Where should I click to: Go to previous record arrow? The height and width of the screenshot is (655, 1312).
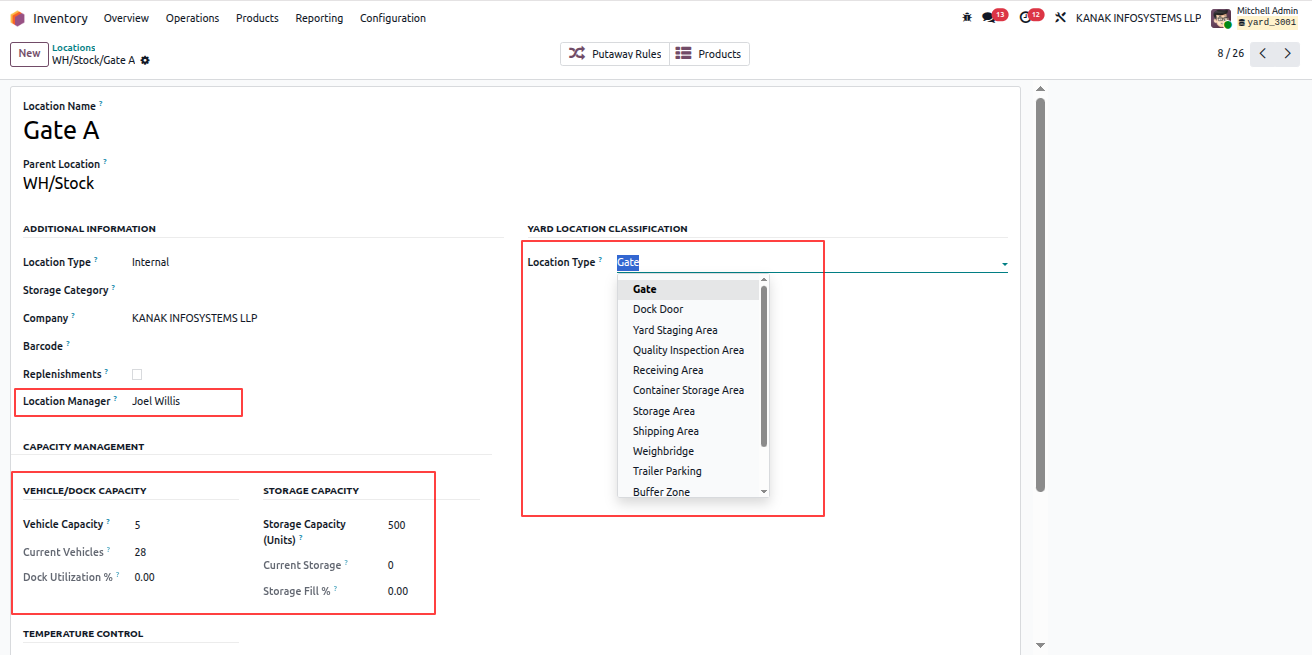click(1263, 54)
